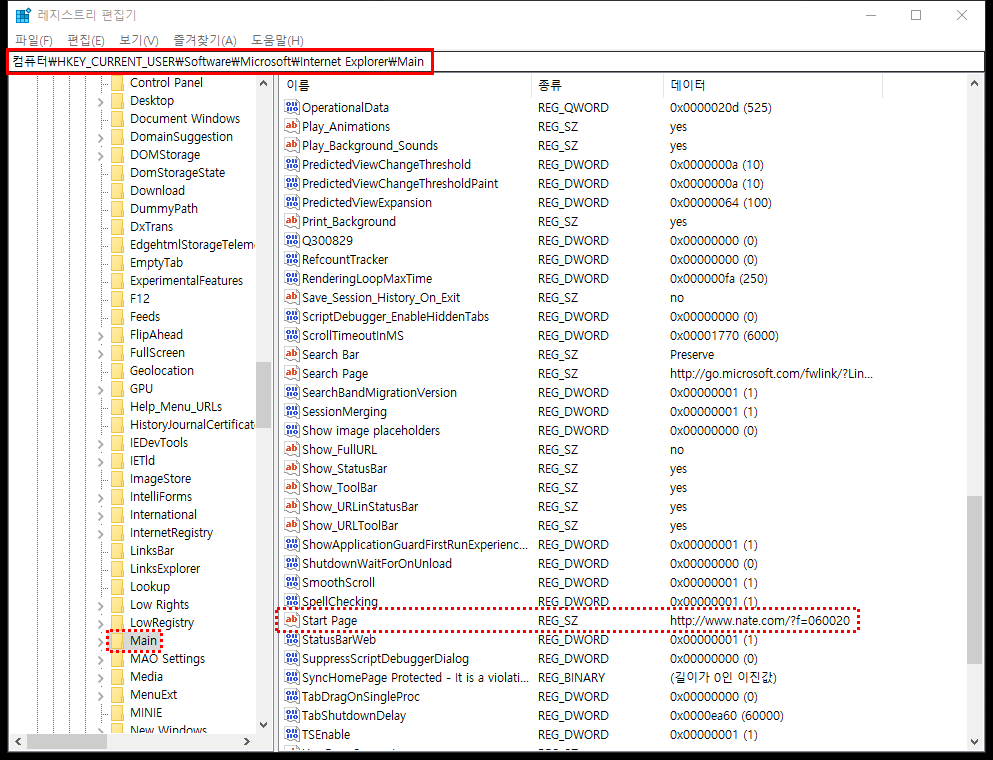Click the Show_StatusBar string icon
The image size is (993, 760).
[x=291, y=468]
